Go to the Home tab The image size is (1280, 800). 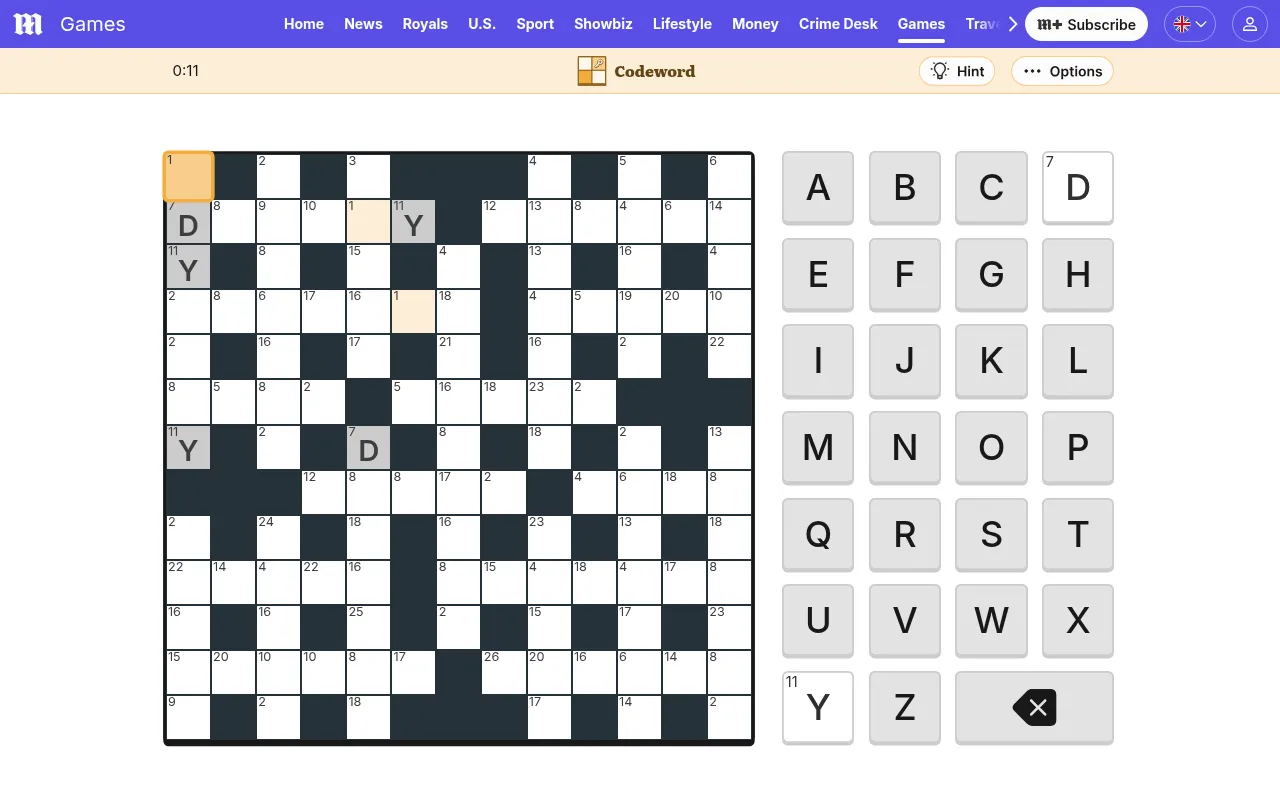(x=304, y=24)
